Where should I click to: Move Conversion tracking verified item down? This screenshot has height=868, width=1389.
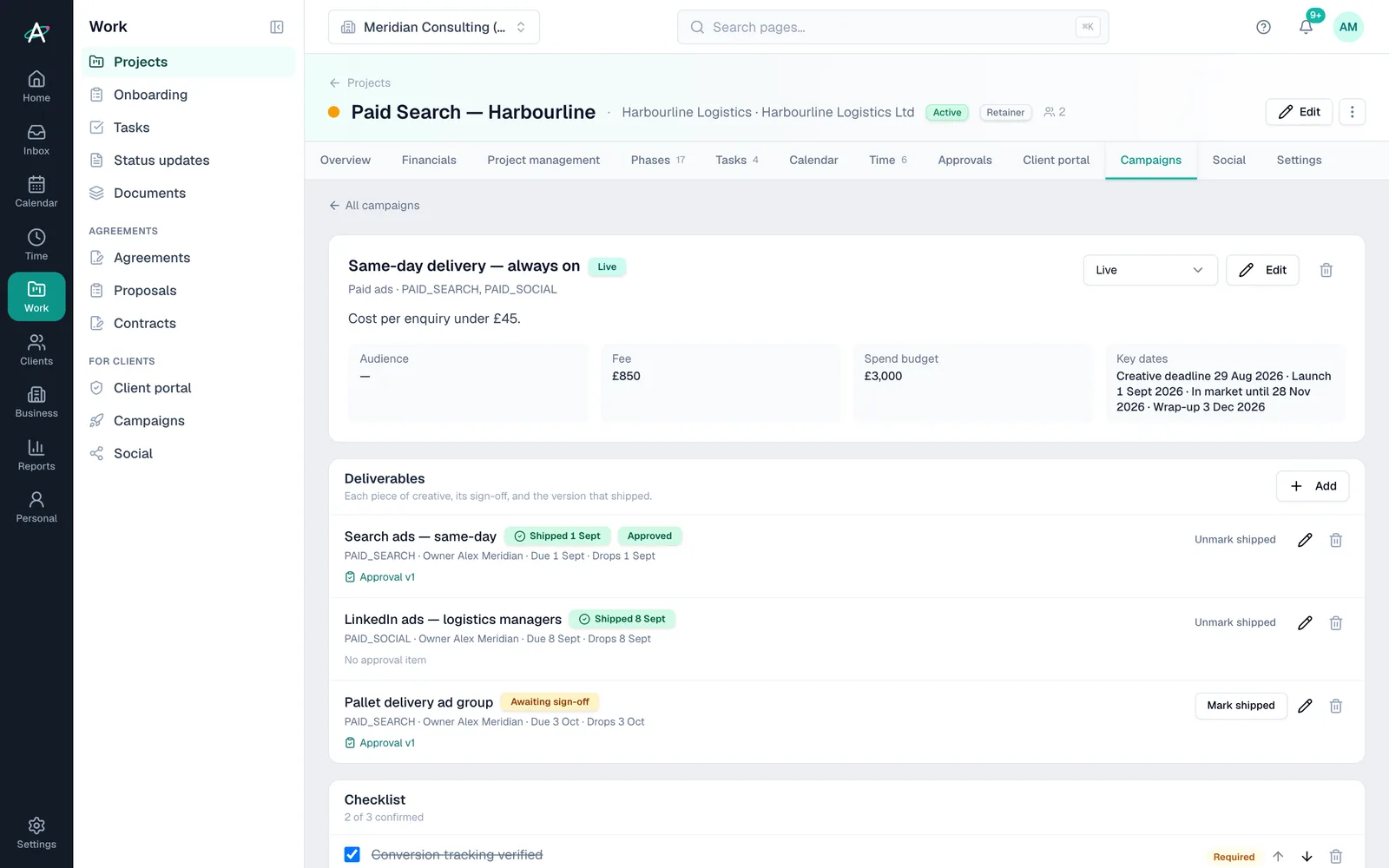1307,857
